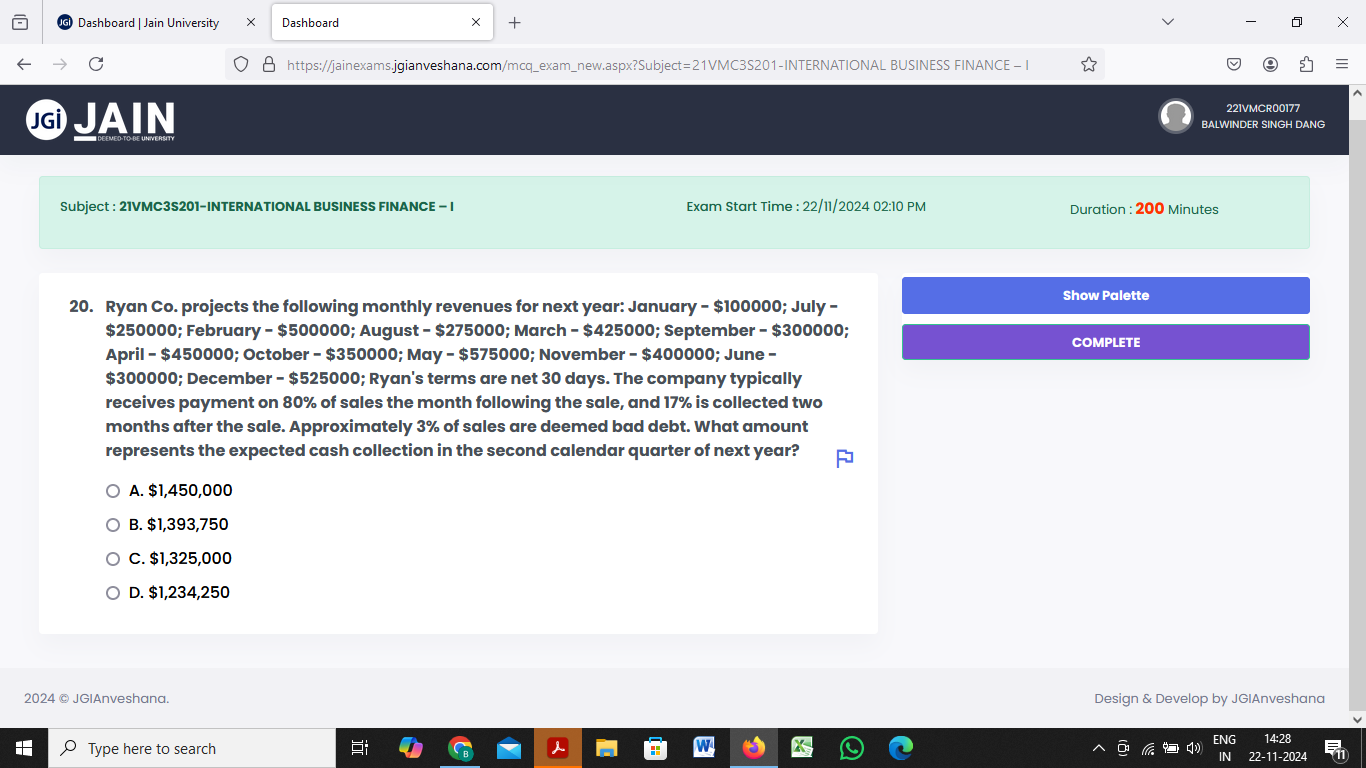1366x768 pixels.
Task: Open a new browser tab
Action: tap(514, 22)
